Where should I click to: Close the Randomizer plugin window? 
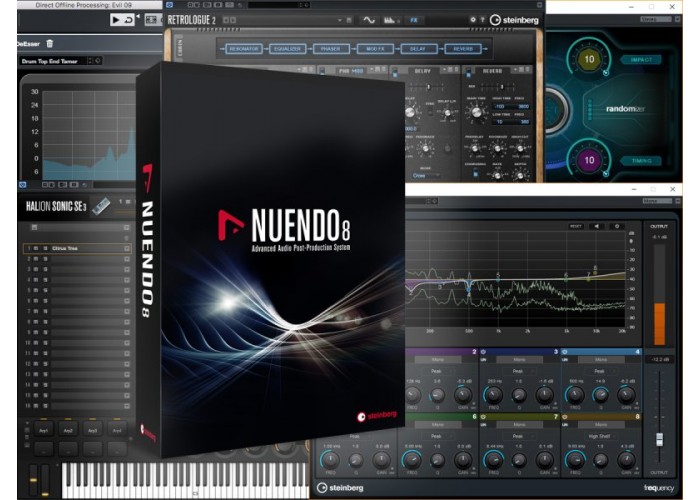[x=672, y=7]
